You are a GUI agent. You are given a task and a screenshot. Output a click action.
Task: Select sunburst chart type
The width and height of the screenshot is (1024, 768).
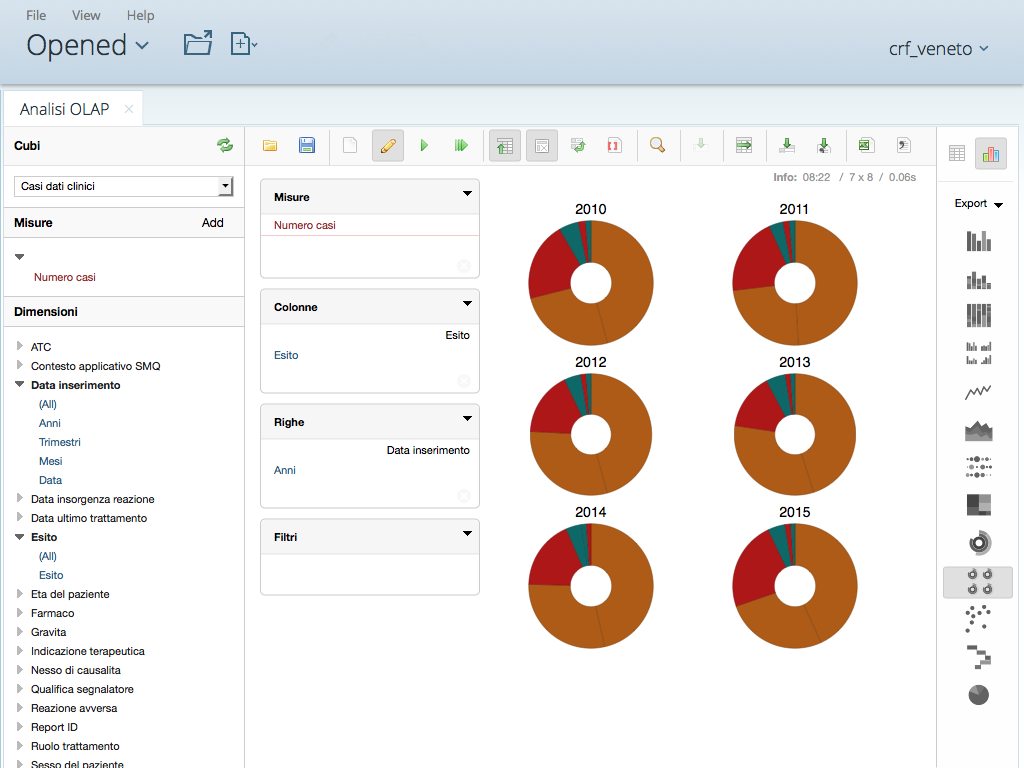pos(978,543)
